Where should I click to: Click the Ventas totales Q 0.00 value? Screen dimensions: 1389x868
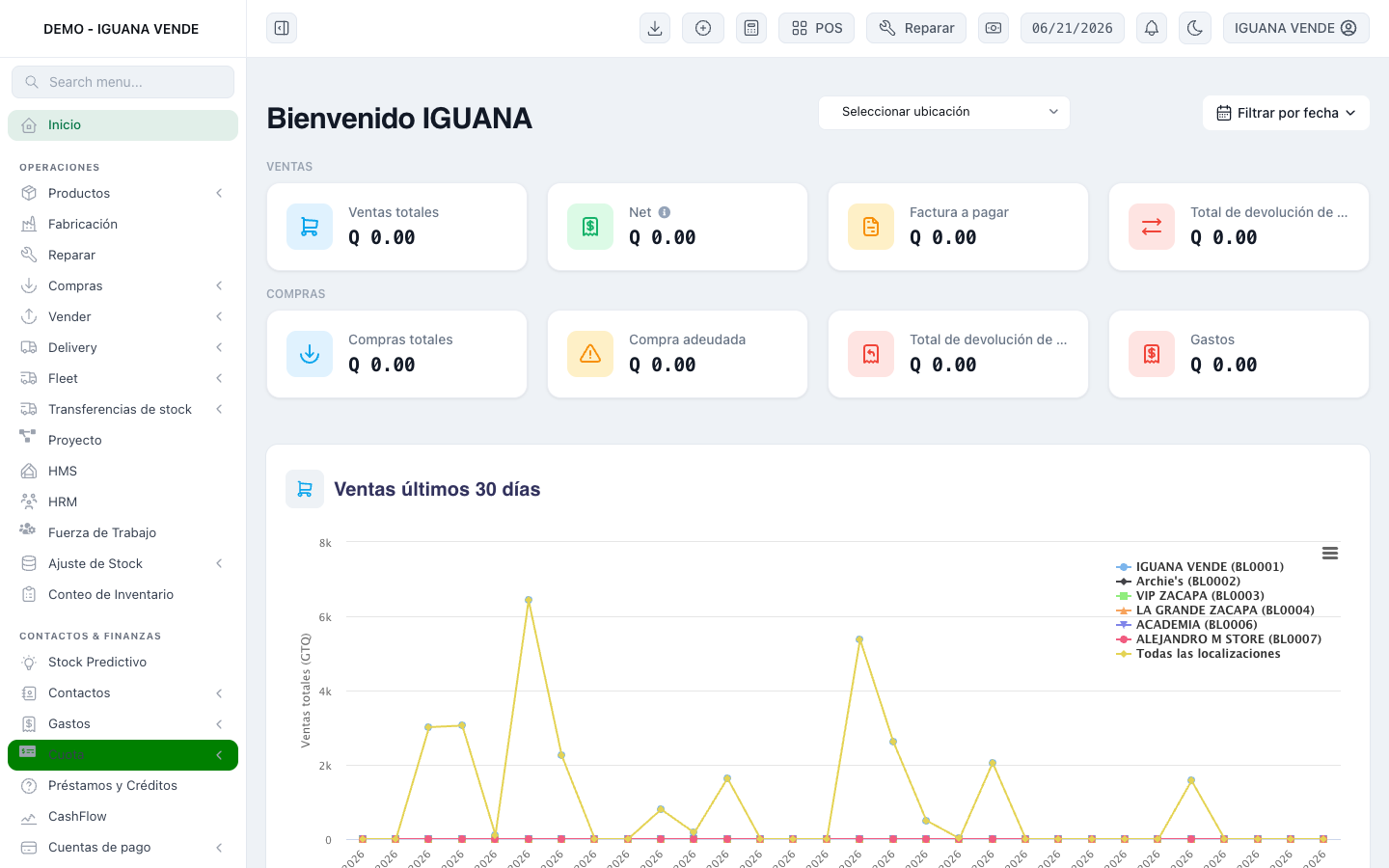(x=382, y=237)
